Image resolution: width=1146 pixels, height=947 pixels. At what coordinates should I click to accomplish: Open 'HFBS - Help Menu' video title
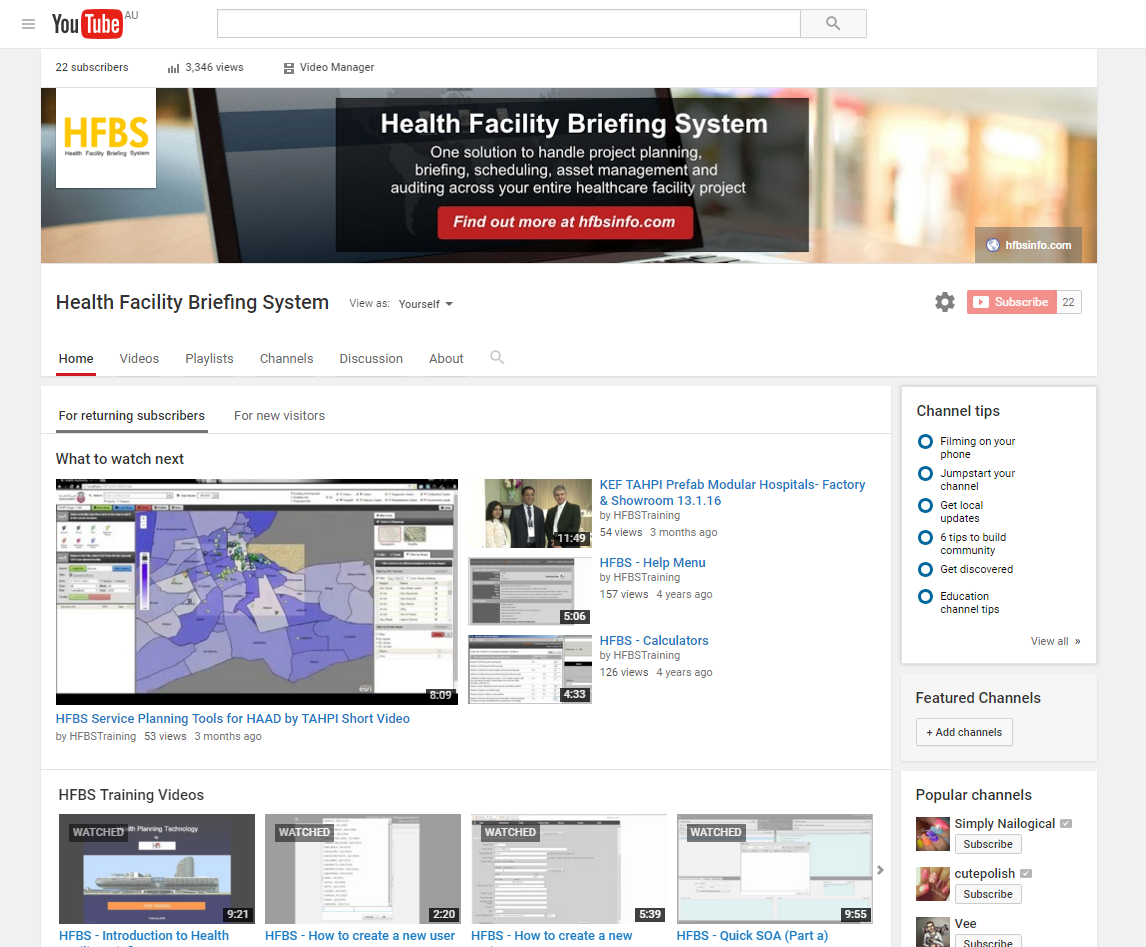tap(653, 563)
